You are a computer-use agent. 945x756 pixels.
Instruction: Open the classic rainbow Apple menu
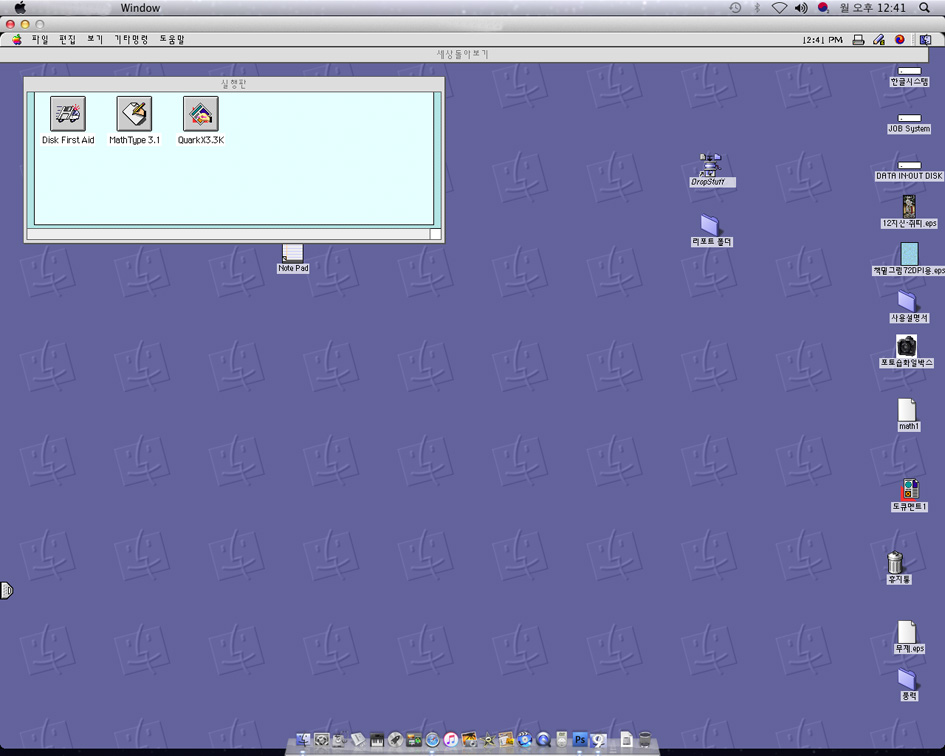pyautogui.click(x=16, y=40)
